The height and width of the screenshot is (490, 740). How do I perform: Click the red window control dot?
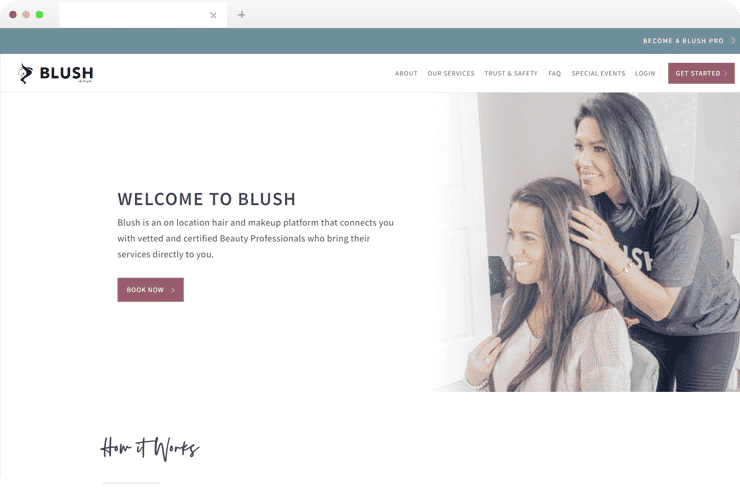[x=13, y=15]
